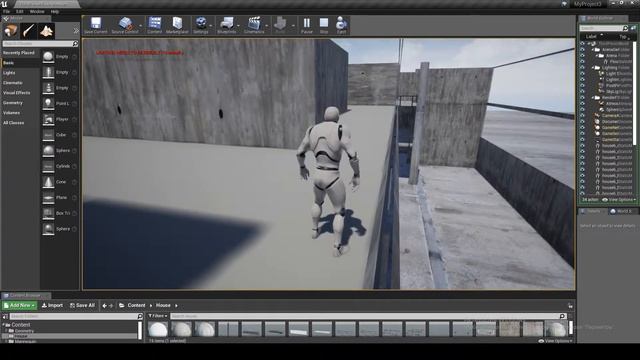
Task: Open the Settings toolbar icon
Action: coord(201,23)
